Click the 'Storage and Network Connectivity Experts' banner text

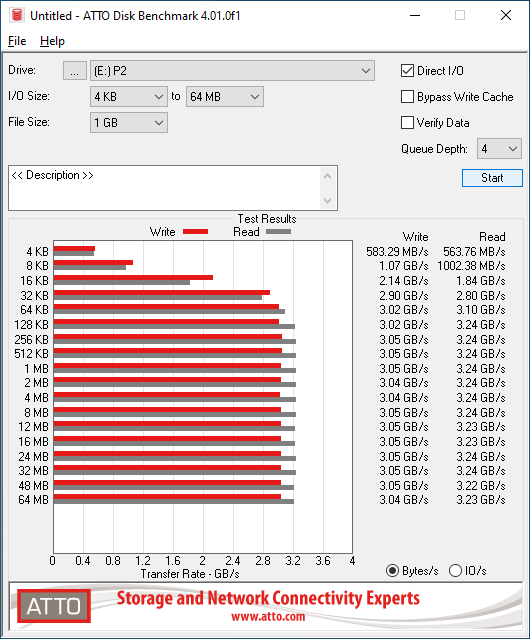click(x=268, y=598)
